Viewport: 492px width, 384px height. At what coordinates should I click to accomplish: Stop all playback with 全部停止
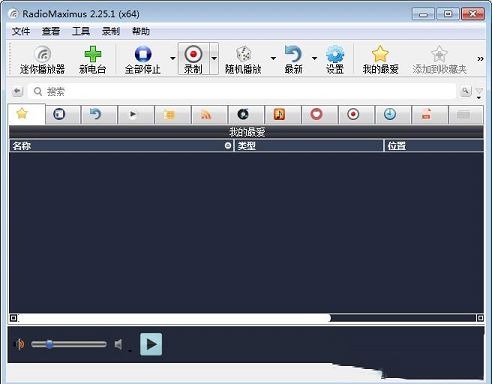pyautogui.click(x=143, y=59)
